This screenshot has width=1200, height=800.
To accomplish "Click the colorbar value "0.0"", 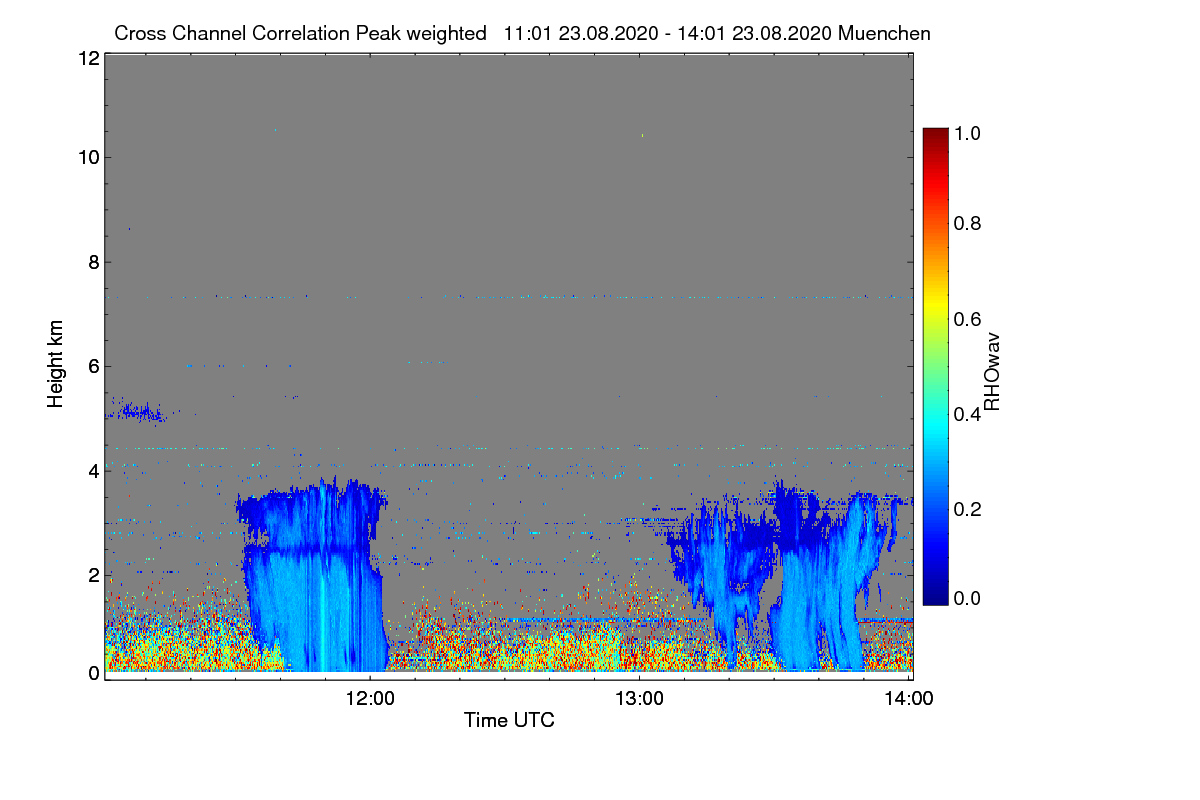I will [x=968, y=598].
